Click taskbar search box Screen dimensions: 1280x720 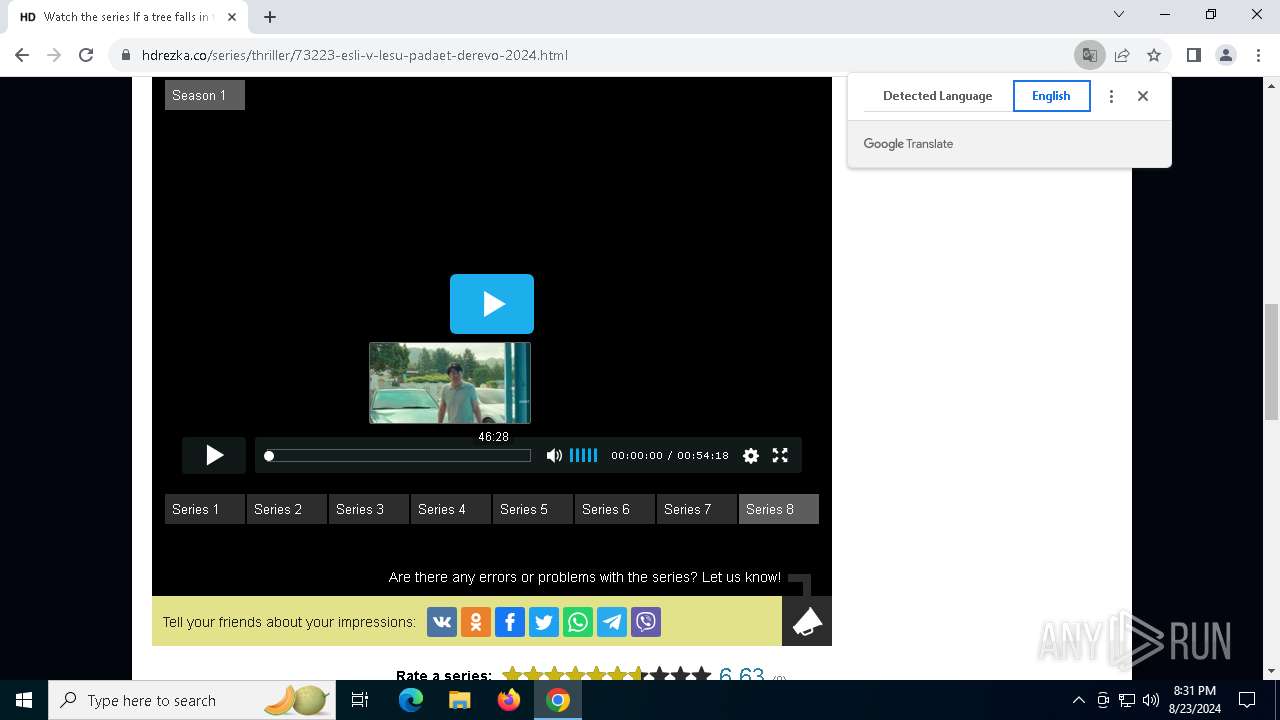click(x=193, y=700)
